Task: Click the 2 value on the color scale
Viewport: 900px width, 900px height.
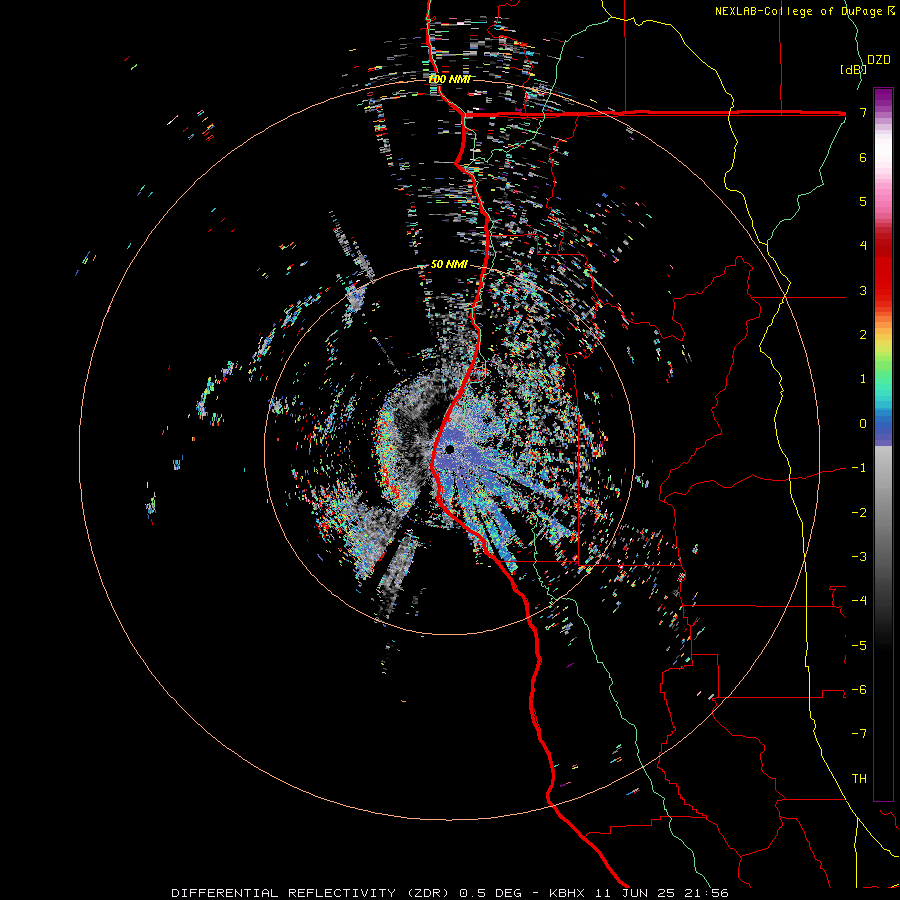Action: pyautogui.click(x=863, y=335)
